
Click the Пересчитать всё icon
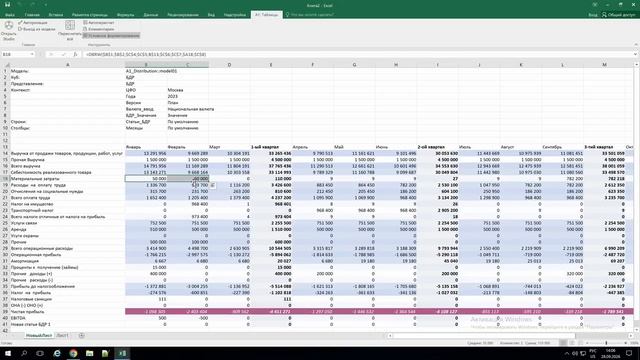70,31
